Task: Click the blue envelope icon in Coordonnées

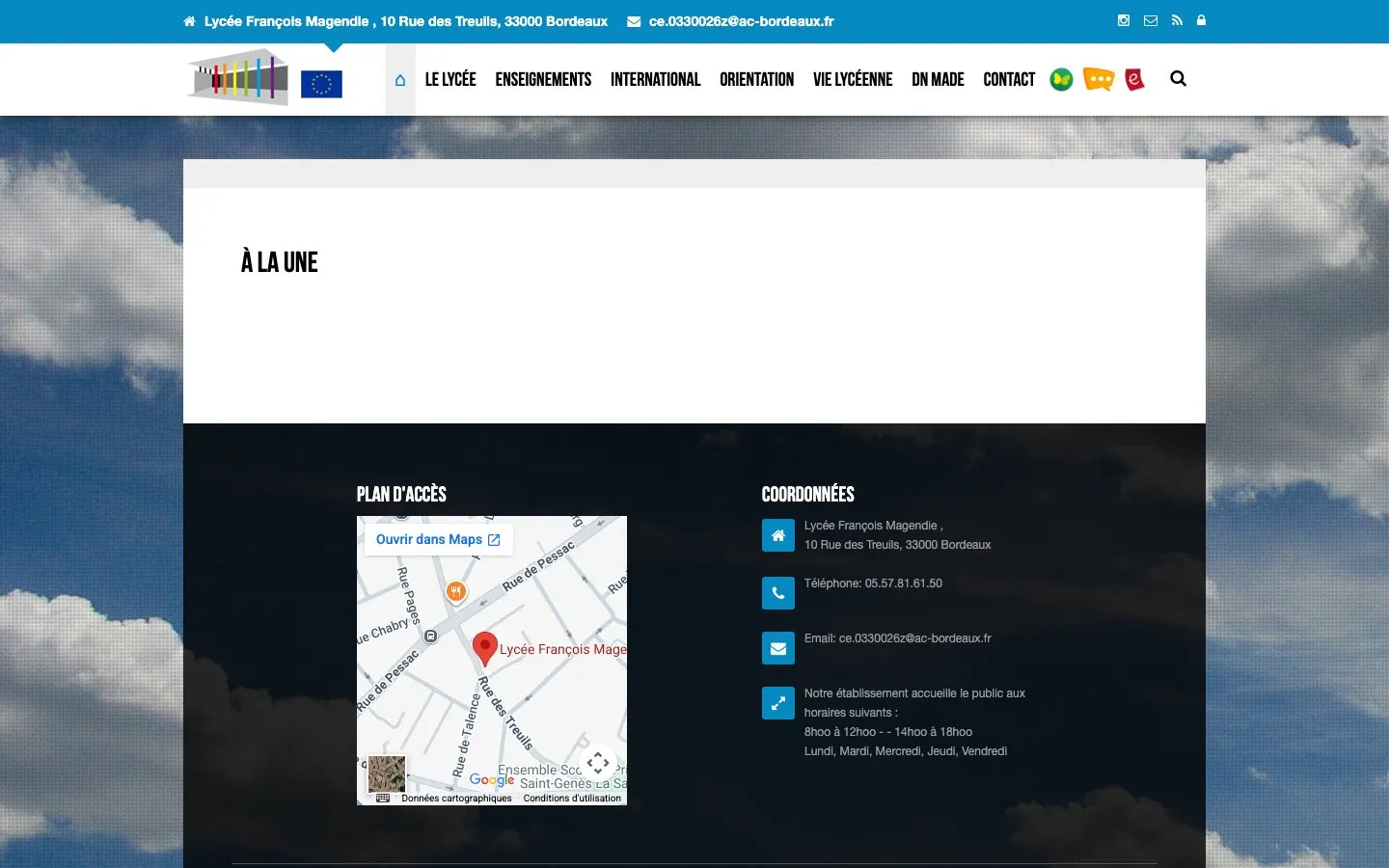Action: [778, 648]
